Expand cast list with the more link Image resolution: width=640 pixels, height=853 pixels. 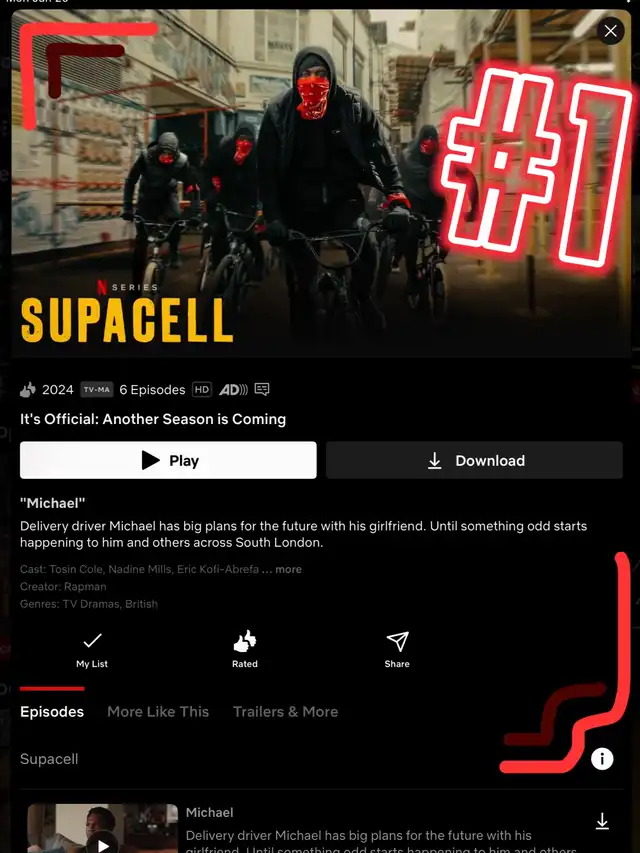(x=288, y=569)
